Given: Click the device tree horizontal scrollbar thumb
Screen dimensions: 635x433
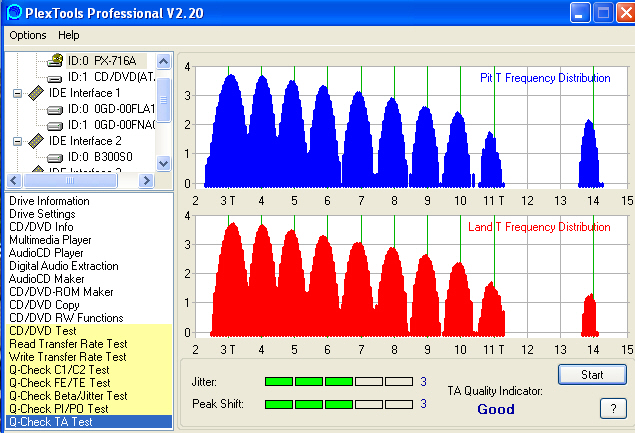Looking at the screenshot, I should point(70,180).
